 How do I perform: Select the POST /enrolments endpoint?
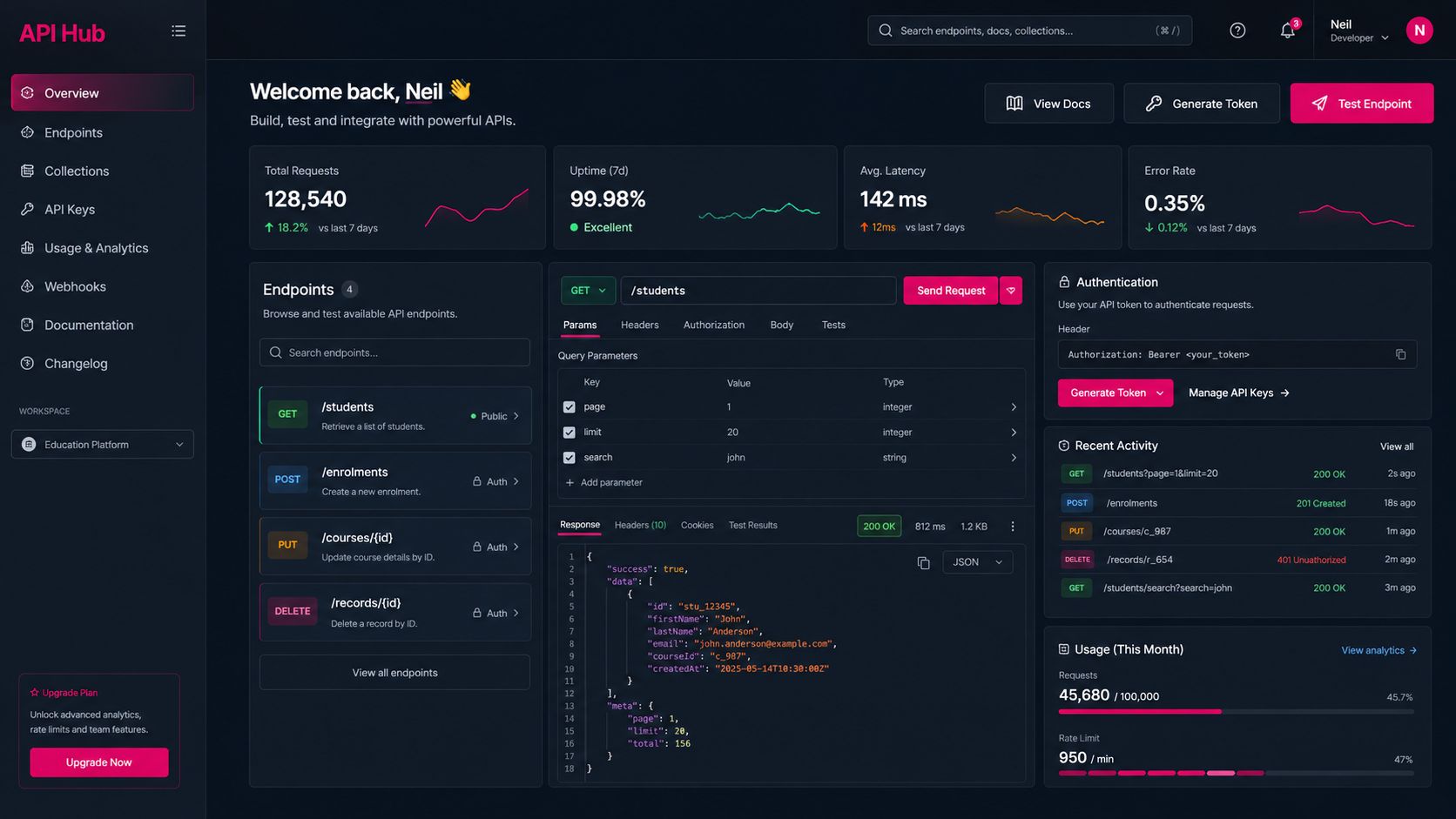click(394, 480)
